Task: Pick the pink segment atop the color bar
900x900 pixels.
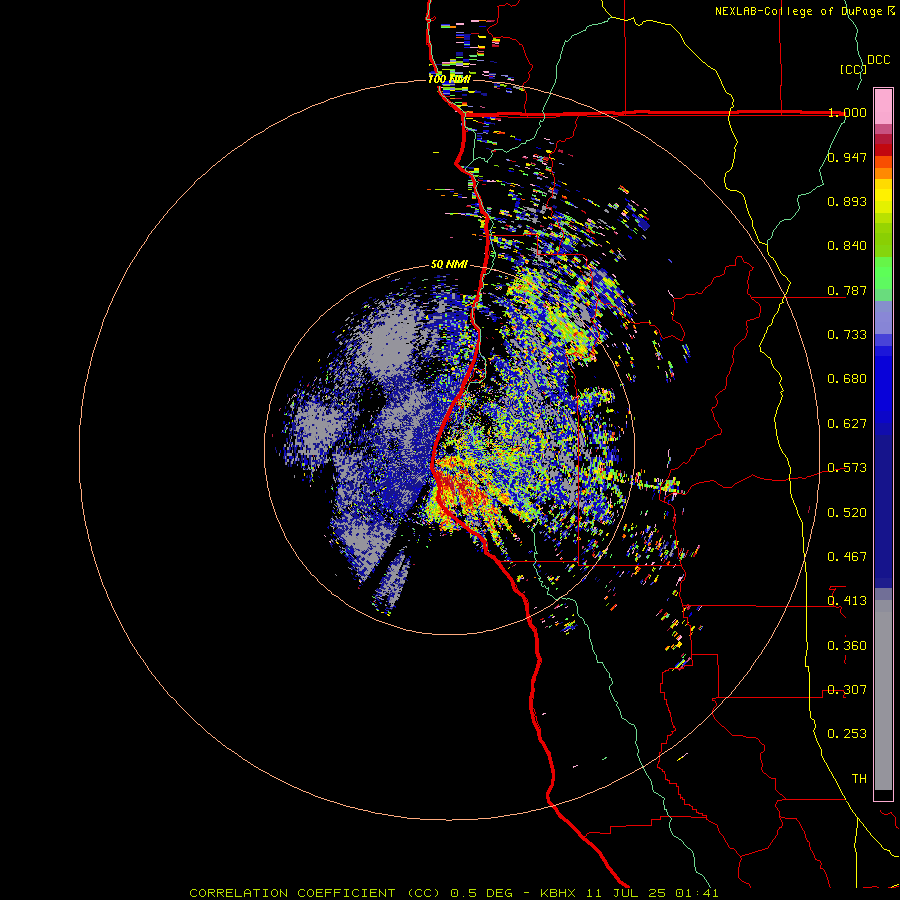Action: (x=883, y=107)
